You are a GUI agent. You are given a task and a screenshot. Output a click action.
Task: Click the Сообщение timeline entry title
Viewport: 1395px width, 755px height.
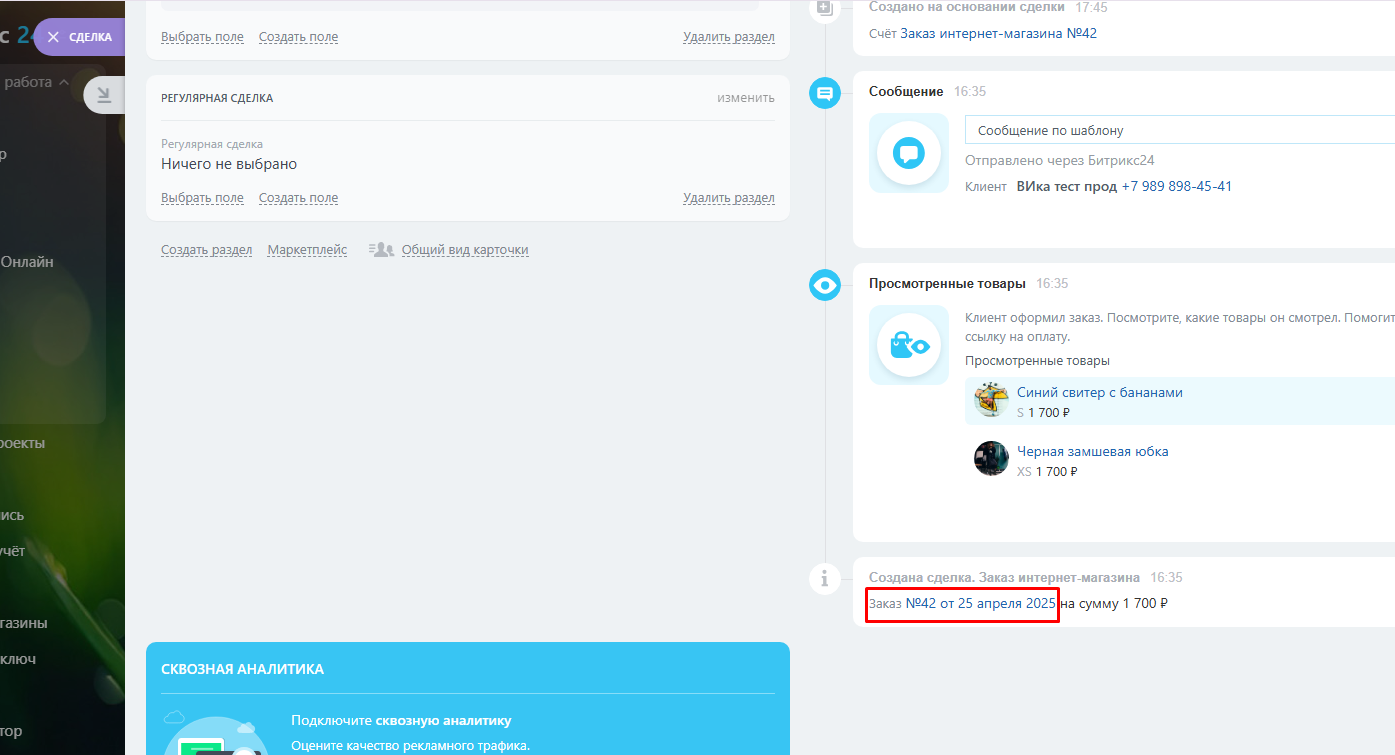(906, 91)
